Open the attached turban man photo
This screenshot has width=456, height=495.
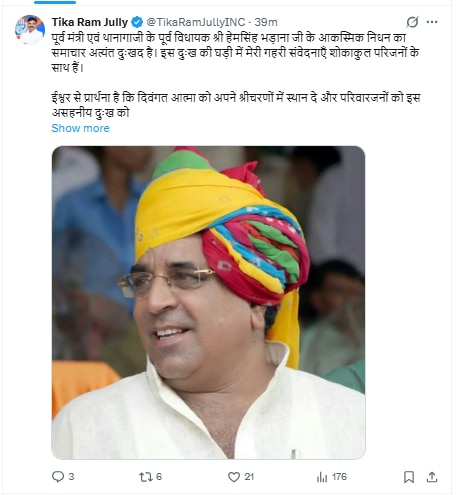[208, 303]
